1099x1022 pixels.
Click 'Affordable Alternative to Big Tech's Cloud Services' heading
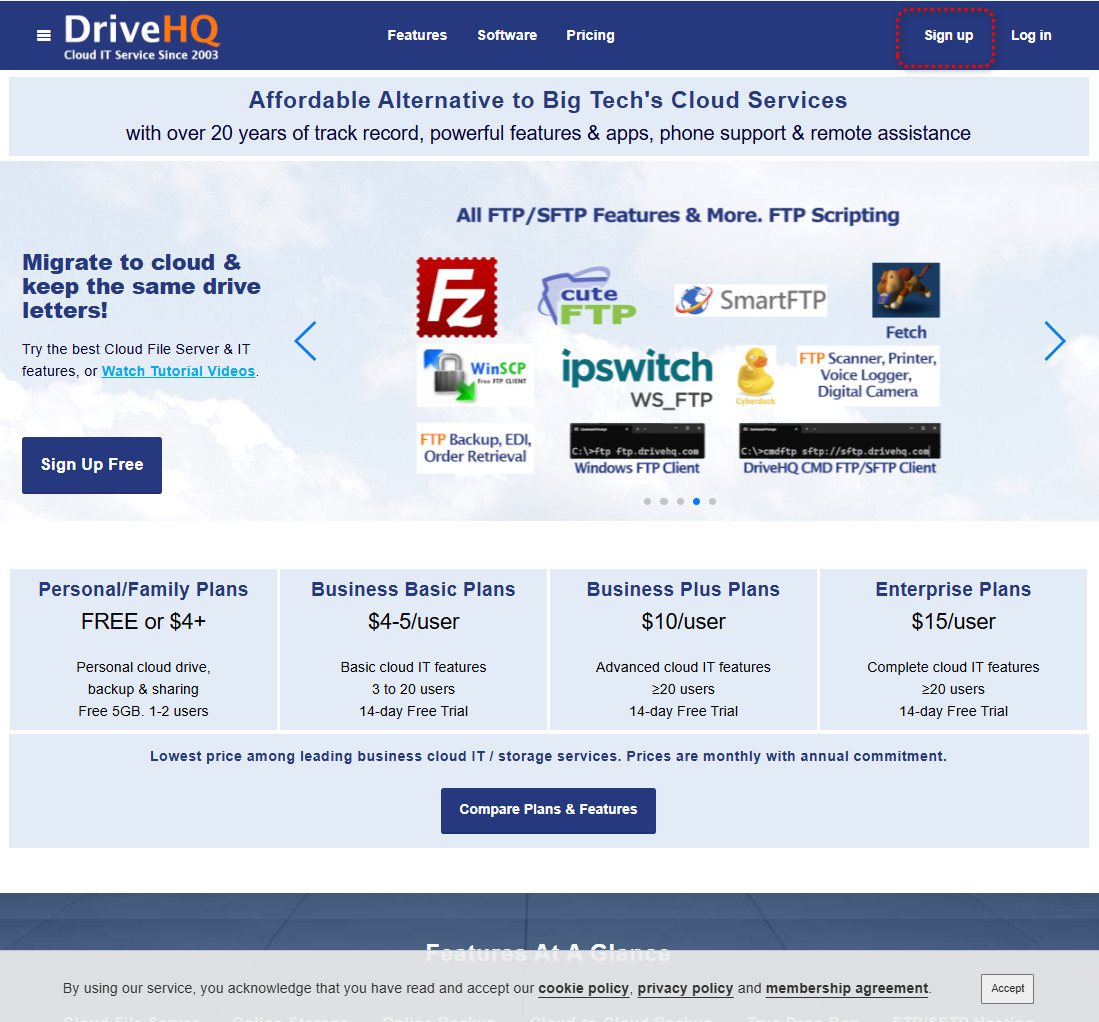[x=548, y=100]
